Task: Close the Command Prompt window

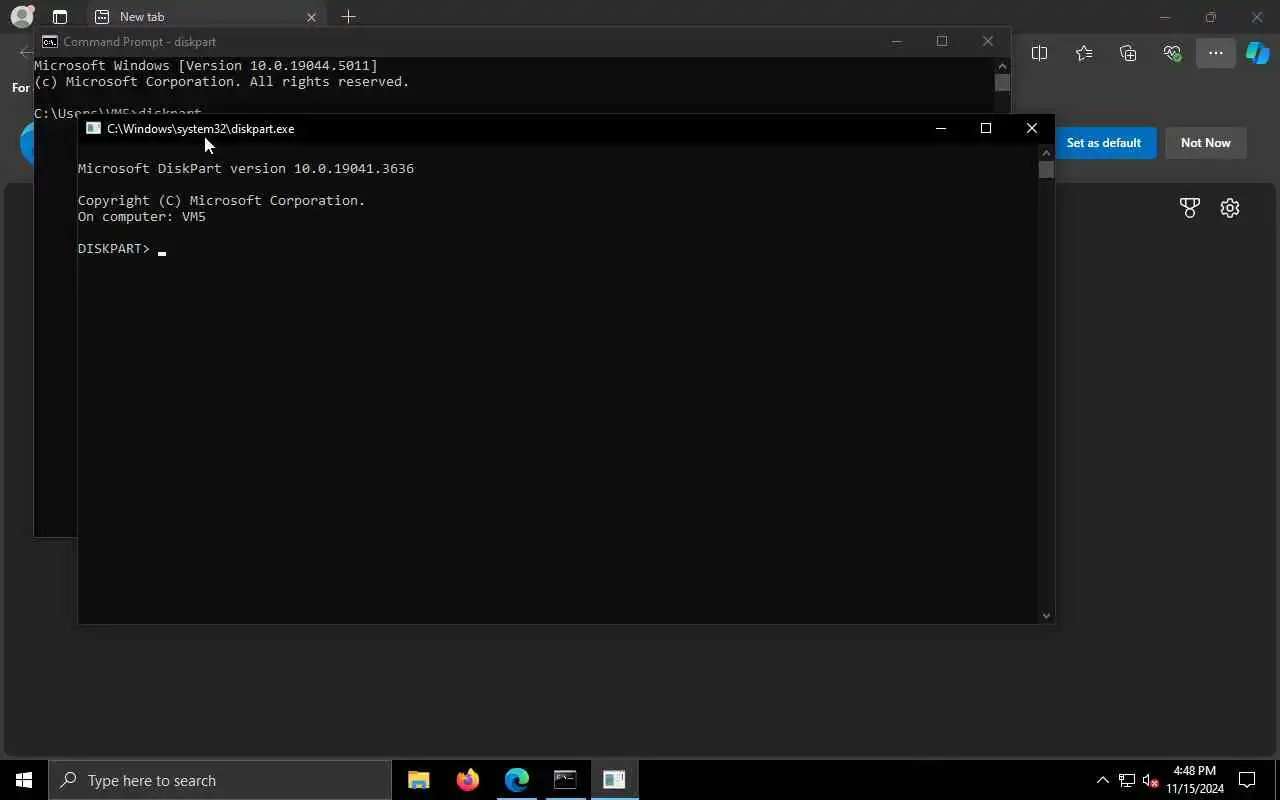Action: point(987,42)
